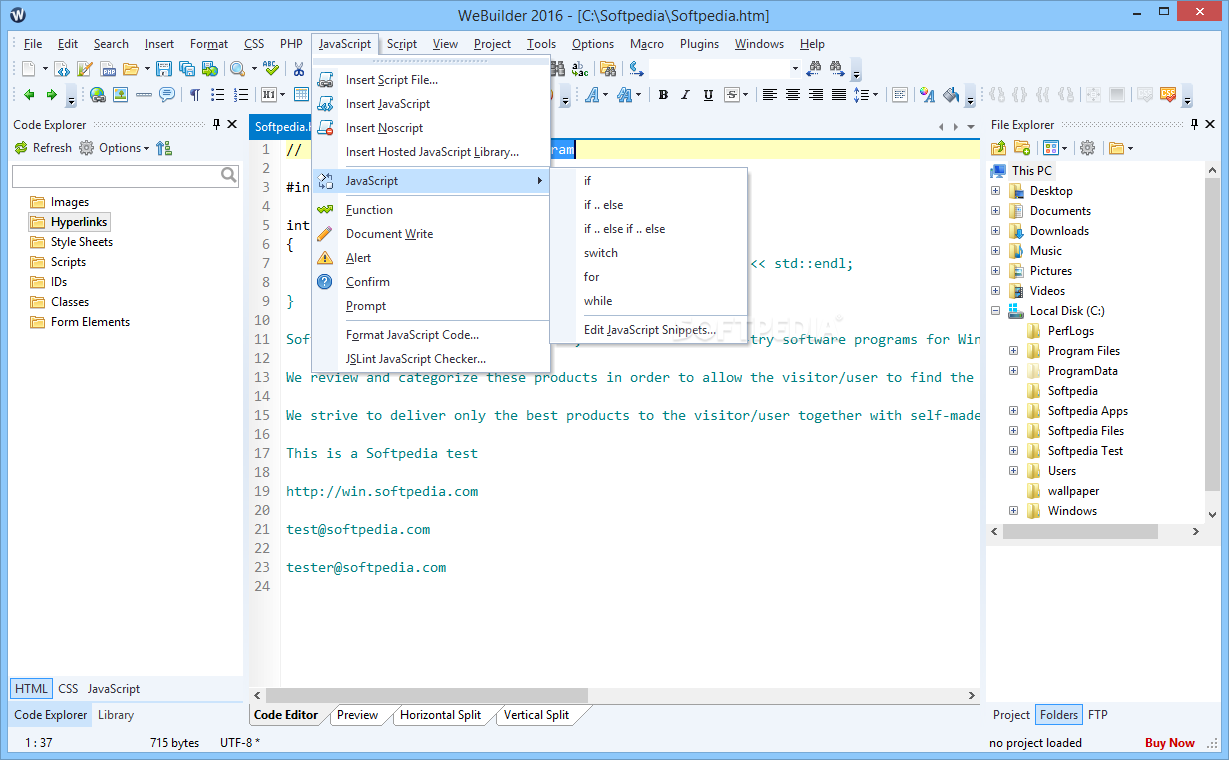
Task: Click the spell check ABC icon
Action: coord(271,68)
